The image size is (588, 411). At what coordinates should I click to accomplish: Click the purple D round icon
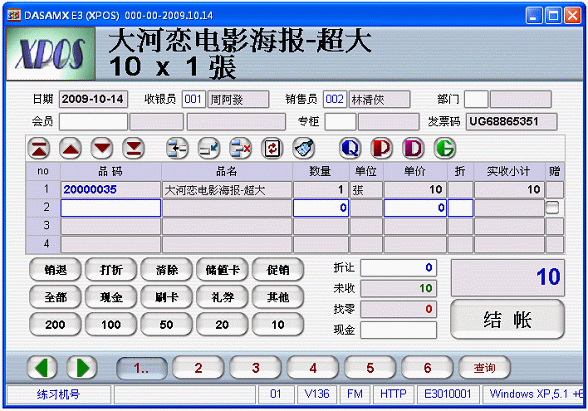[x=413, y=148]
